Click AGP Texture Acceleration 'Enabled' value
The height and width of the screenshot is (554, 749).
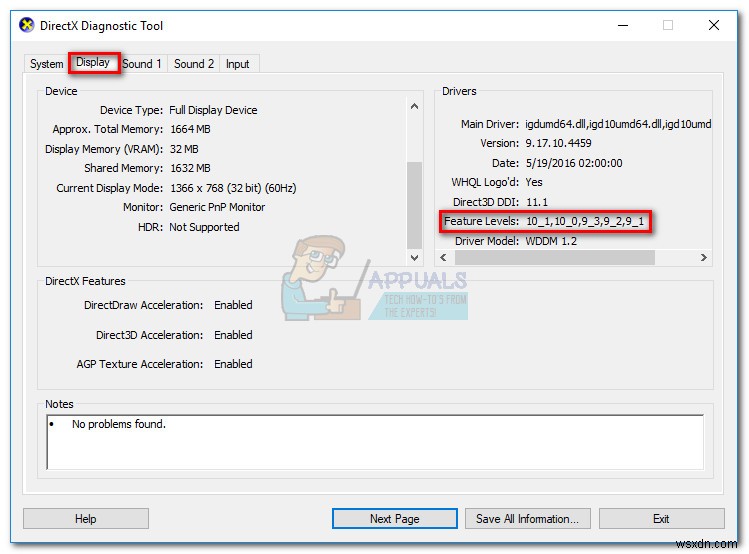(233, 364)
